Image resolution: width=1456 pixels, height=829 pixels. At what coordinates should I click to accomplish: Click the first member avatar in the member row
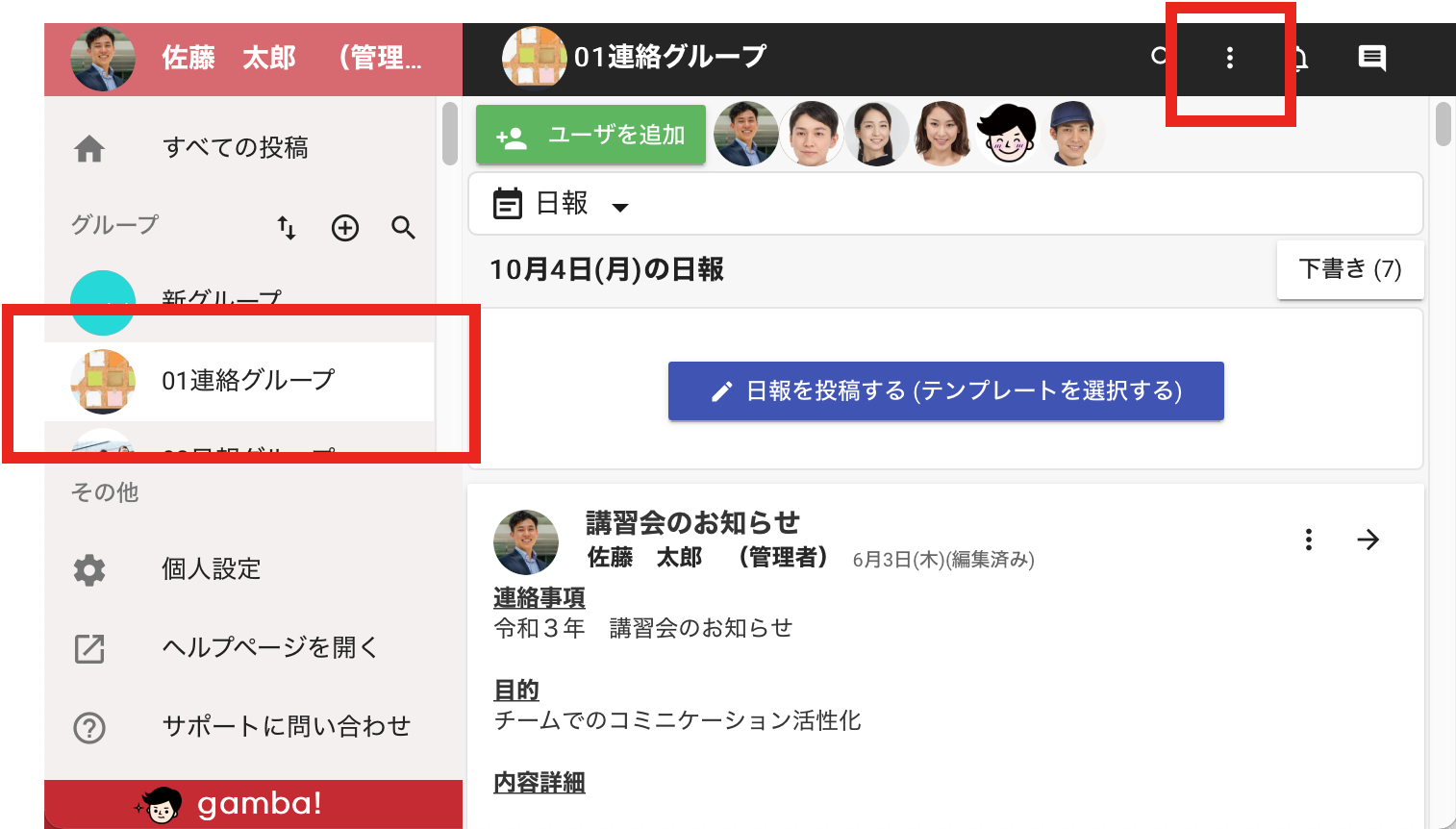[x=746, y=134]
